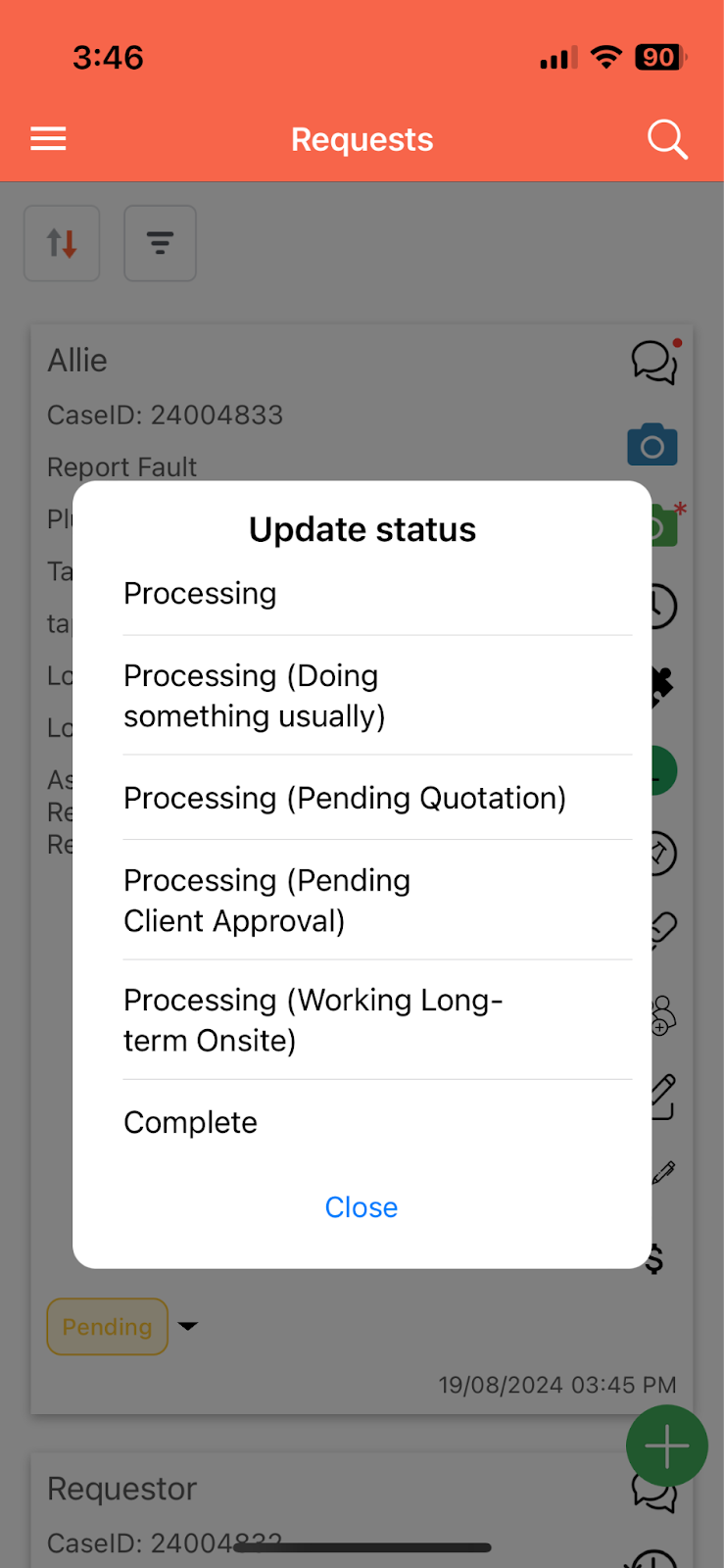724x1568 pixels.
Task: Pick Processing (Pending Client Approval)
Action: (266, 901)
